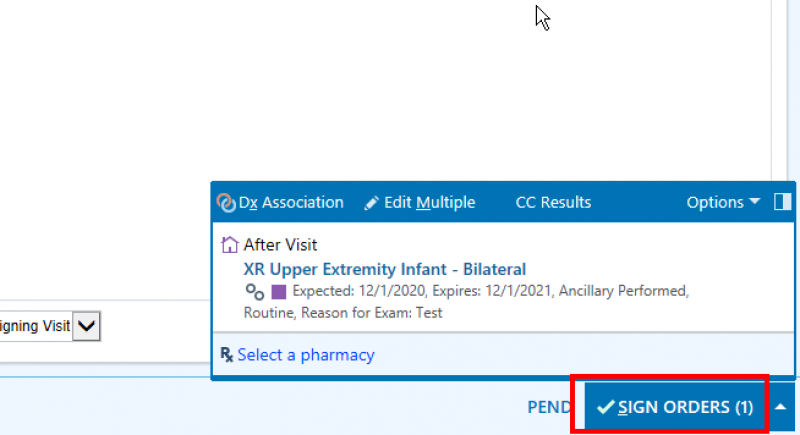Click the Dx Association chain-link icon

[226, 202]
